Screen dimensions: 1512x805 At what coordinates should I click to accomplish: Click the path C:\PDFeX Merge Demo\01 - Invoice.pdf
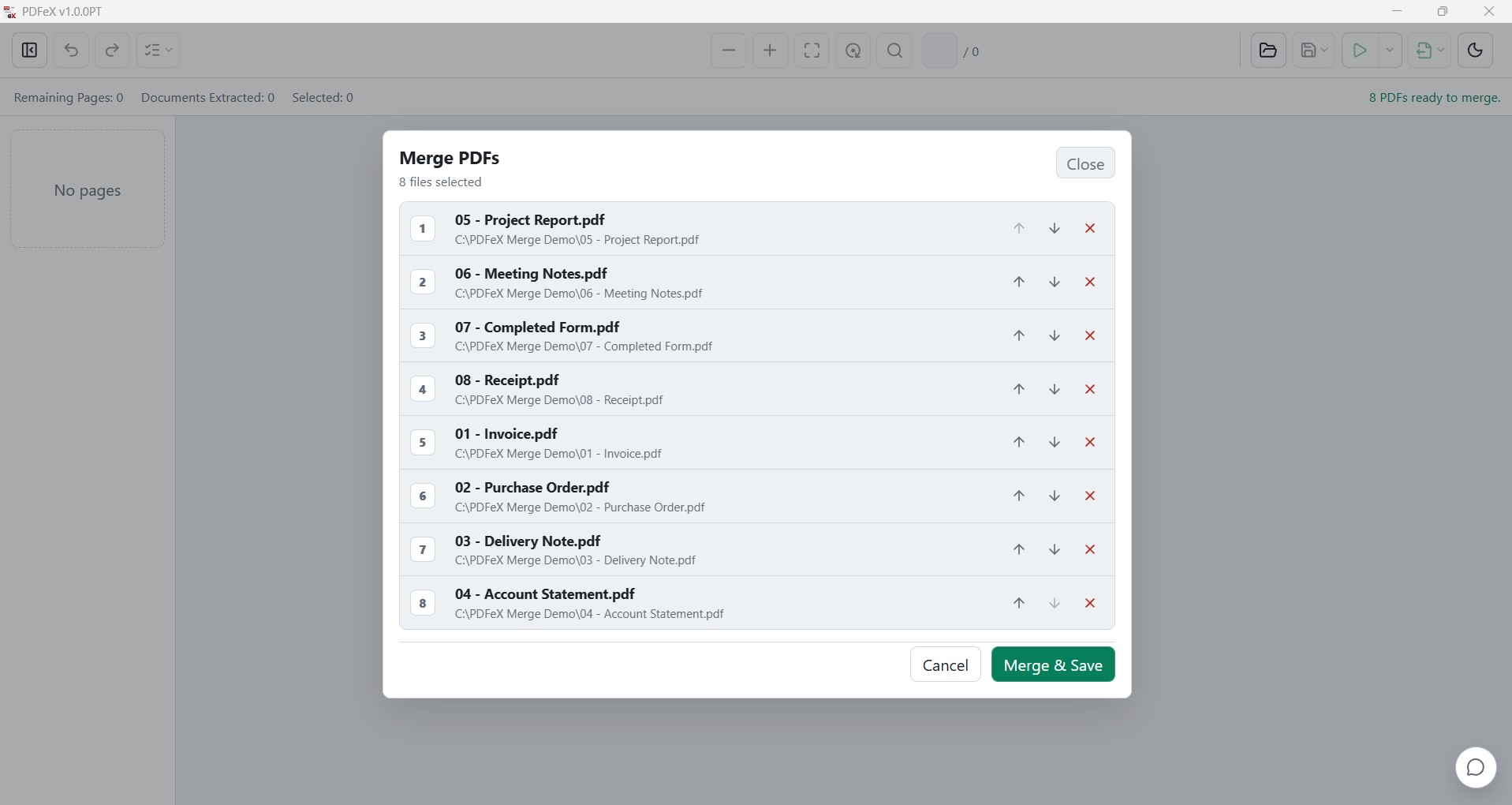(x=558, y=454)
